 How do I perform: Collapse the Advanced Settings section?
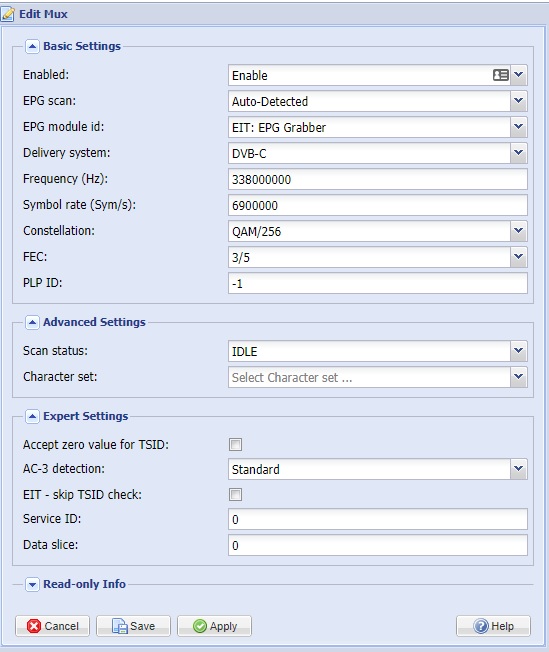[32, 322]
